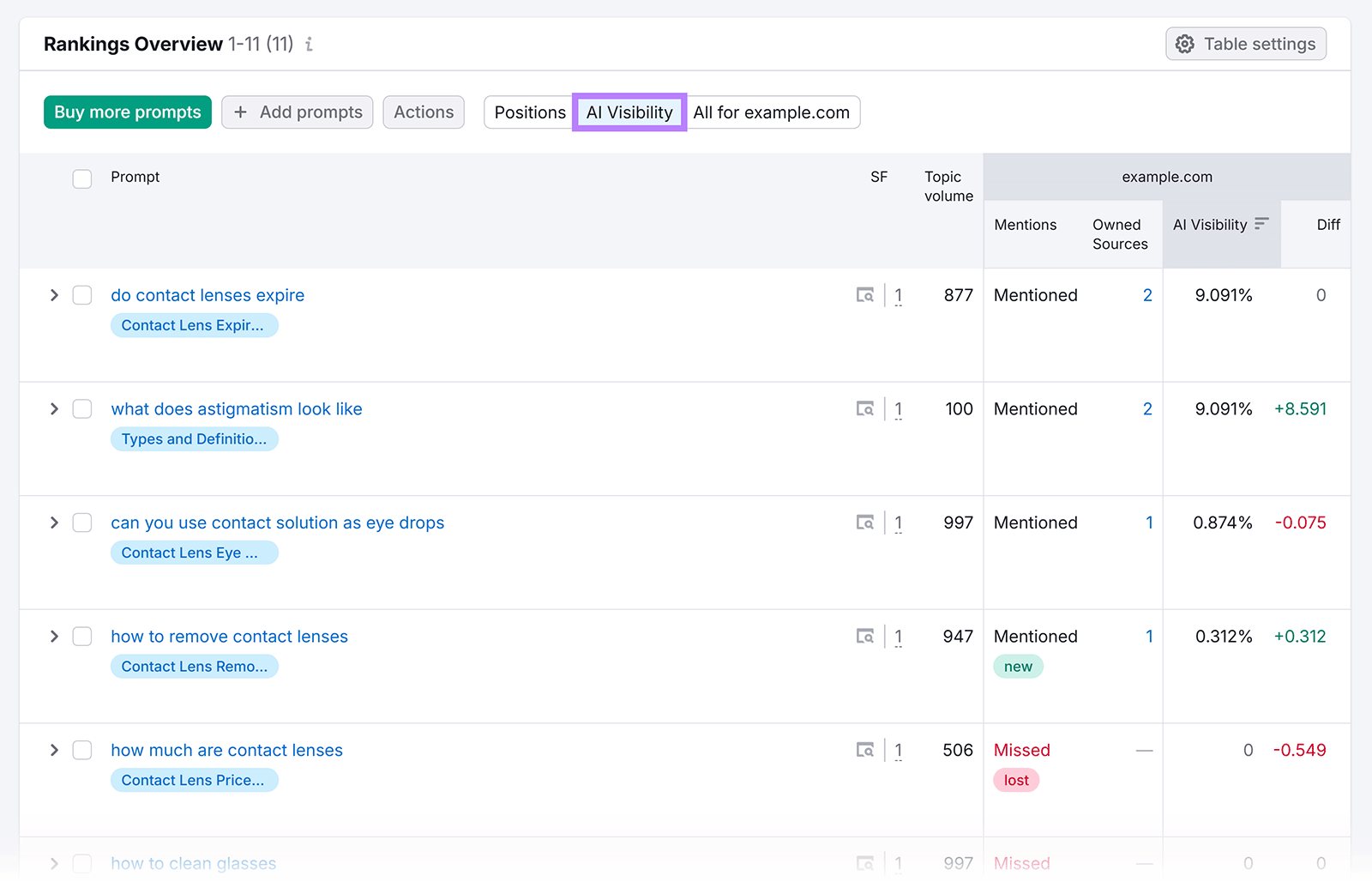Sort by AI Visibility column sort icon
This screenshot has height=888, width=1372.
pyautogui.click(x=1261, y=224)
